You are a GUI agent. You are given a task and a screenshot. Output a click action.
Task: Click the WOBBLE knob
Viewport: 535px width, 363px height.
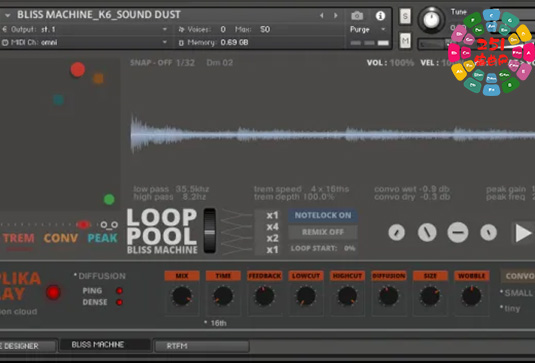(472, 296)
